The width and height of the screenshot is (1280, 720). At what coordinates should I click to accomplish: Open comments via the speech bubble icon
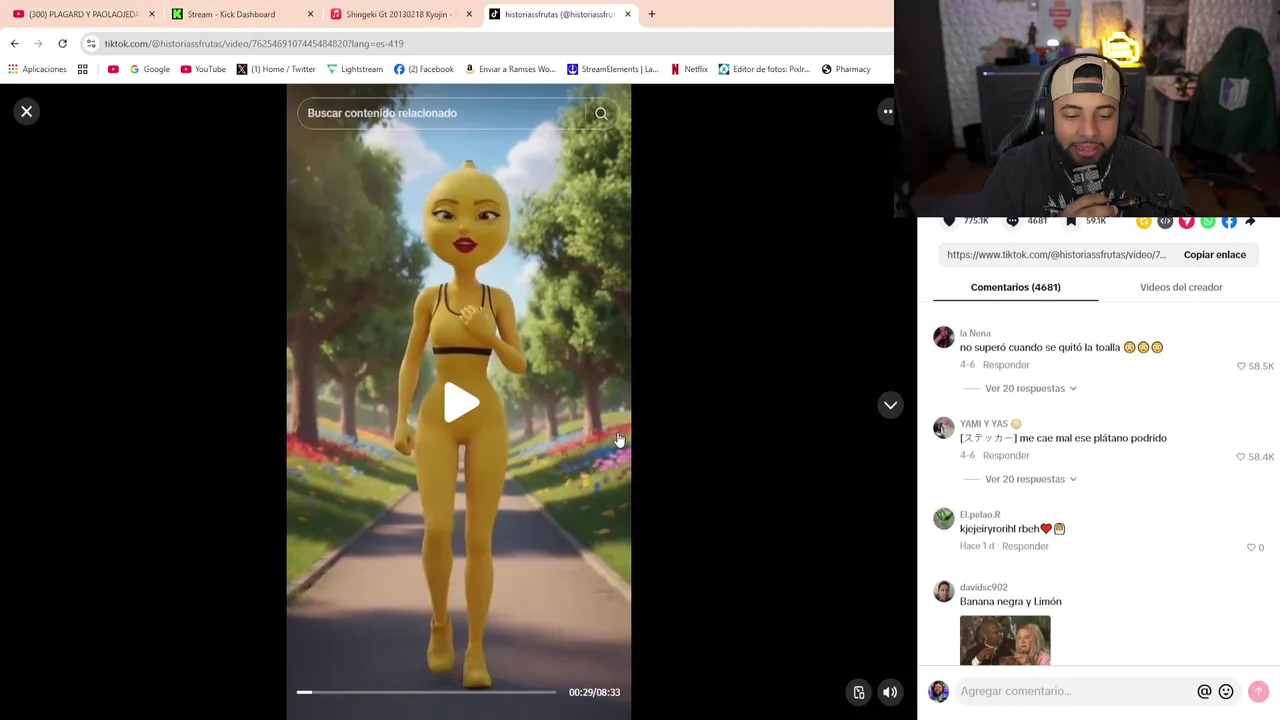(1012, 221)
